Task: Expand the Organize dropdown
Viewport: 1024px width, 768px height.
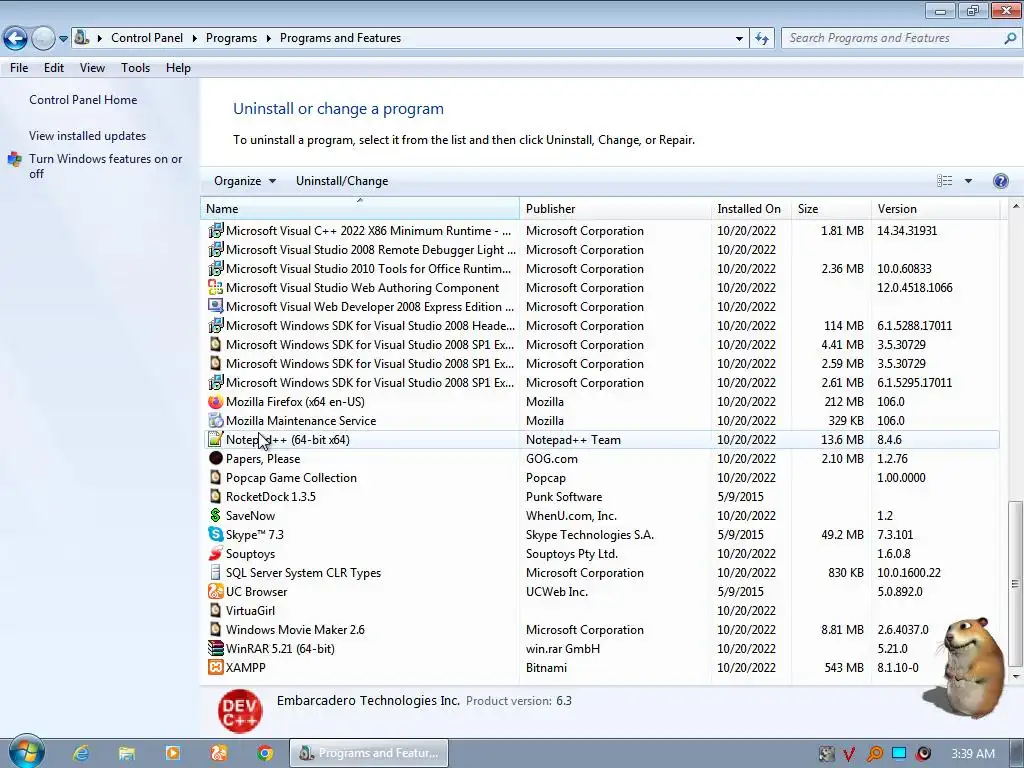Action: pyautogui.click(x=245, y=181)
